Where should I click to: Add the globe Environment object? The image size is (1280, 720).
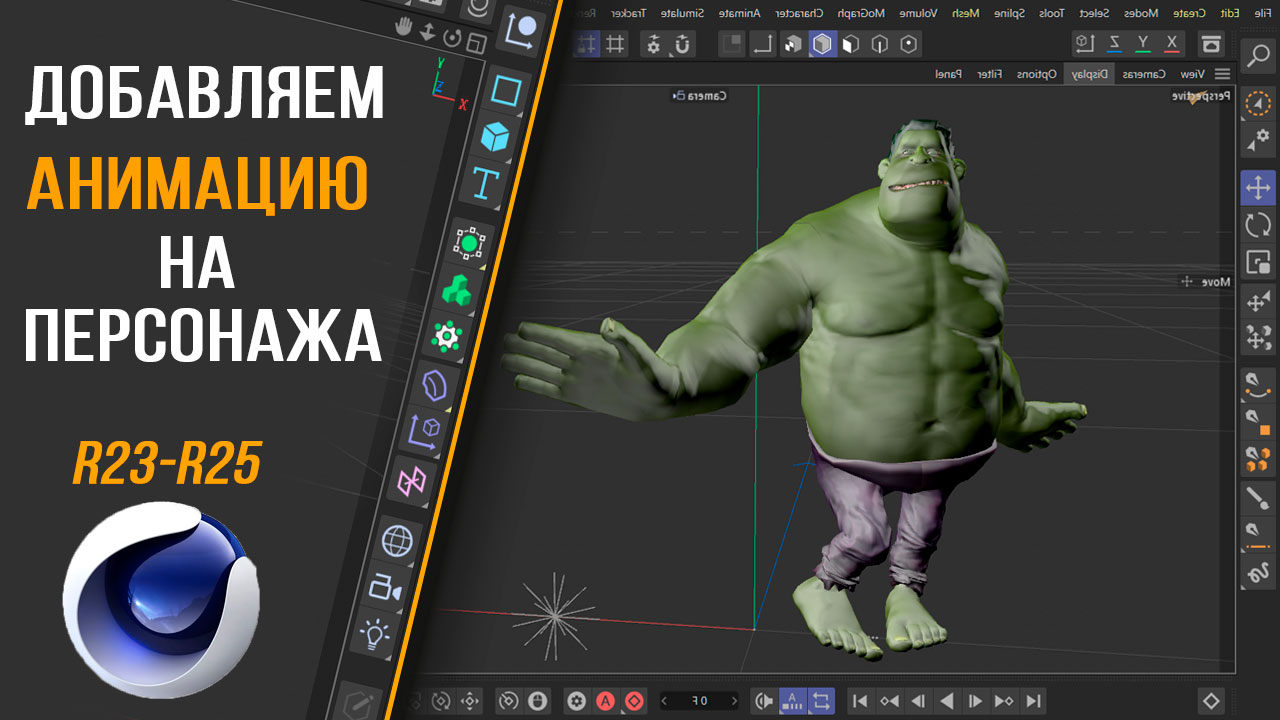(397, 541)
